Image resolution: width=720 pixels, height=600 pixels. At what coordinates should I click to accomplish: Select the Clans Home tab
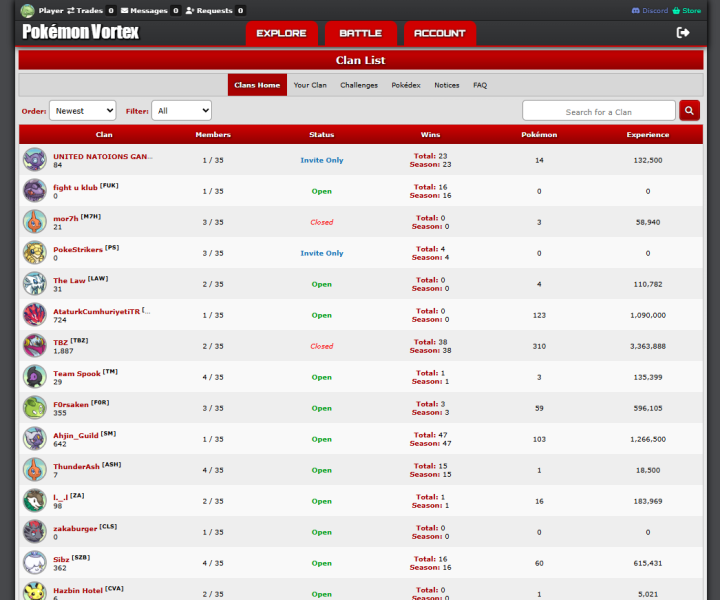(257, 85)
